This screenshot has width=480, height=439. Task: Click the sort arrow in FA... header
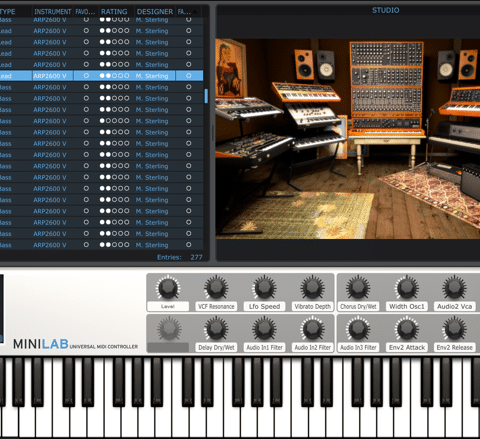click(x=195, y=12)
